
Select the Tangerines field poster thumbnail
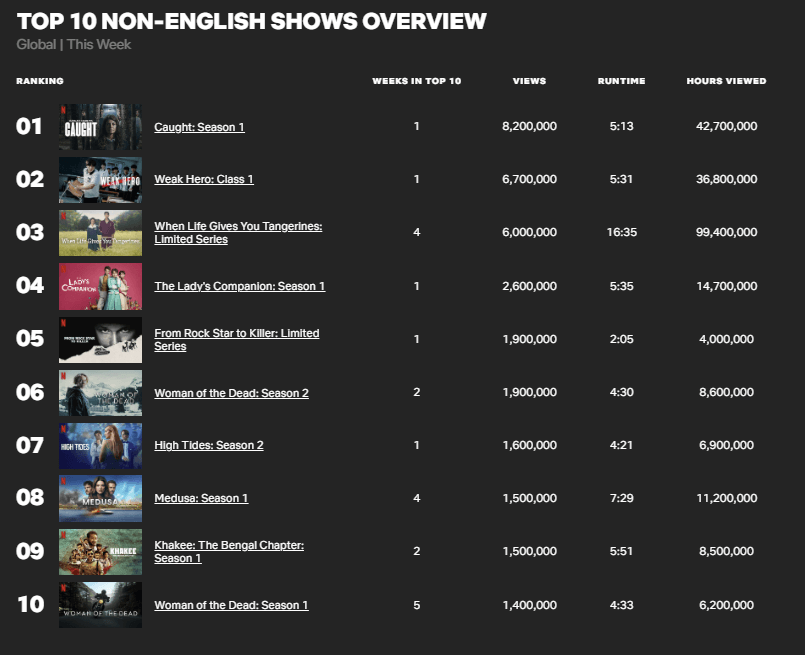coord(101,233)
